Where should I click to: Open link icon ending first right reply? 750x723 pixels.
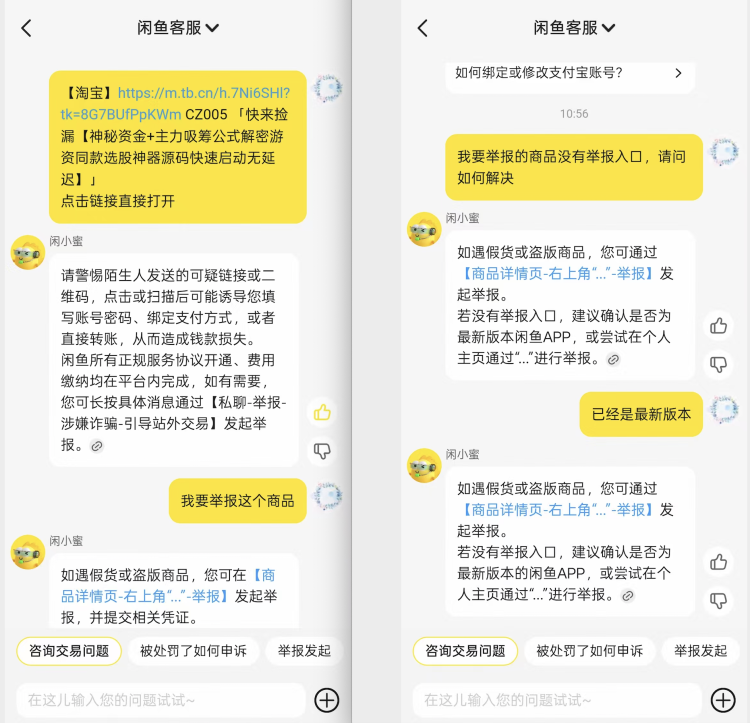click(x=613, y=360)
